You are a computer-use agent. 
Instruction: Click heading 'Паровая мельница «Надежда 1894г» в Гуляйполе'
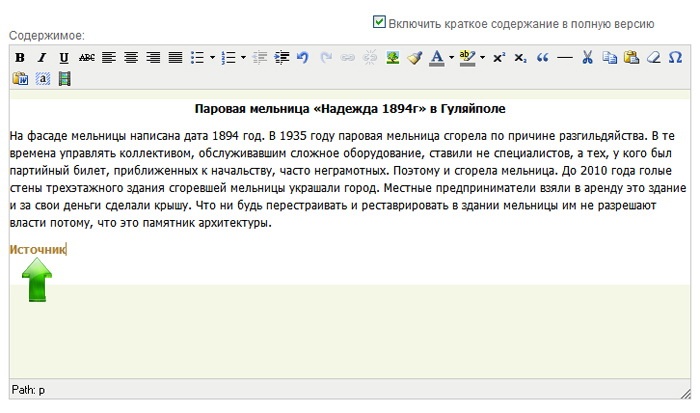coord(350,108)
